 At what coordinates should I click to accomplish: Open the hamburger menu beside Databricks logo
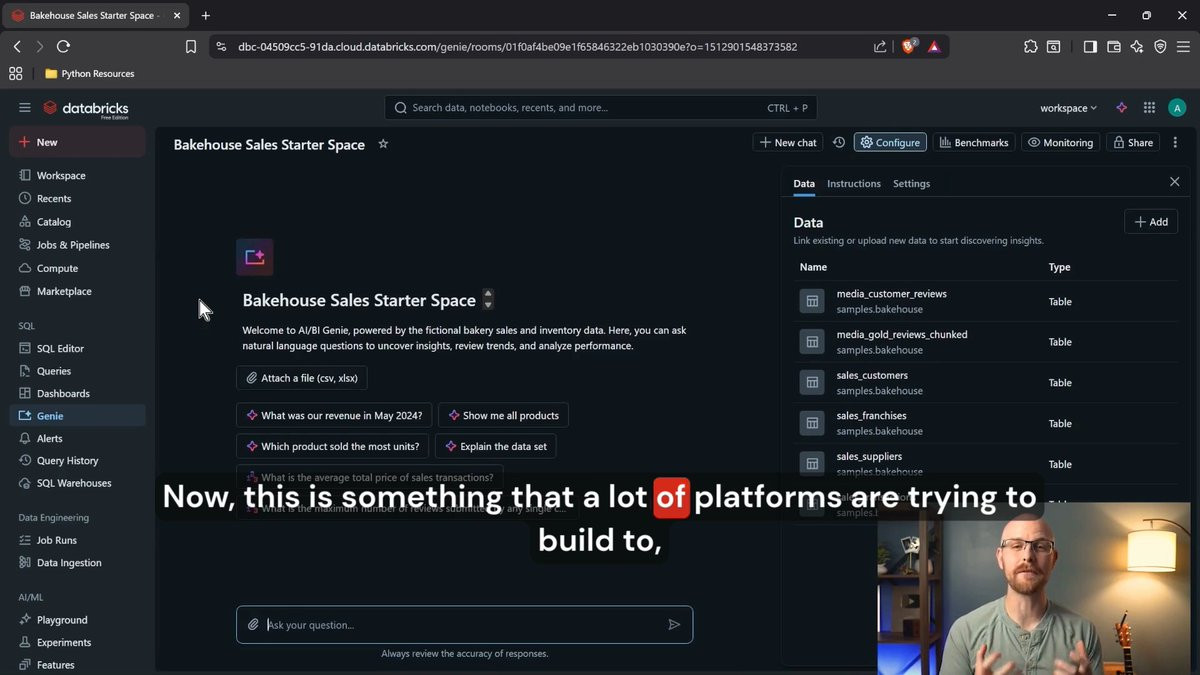[x=25, y=108]
